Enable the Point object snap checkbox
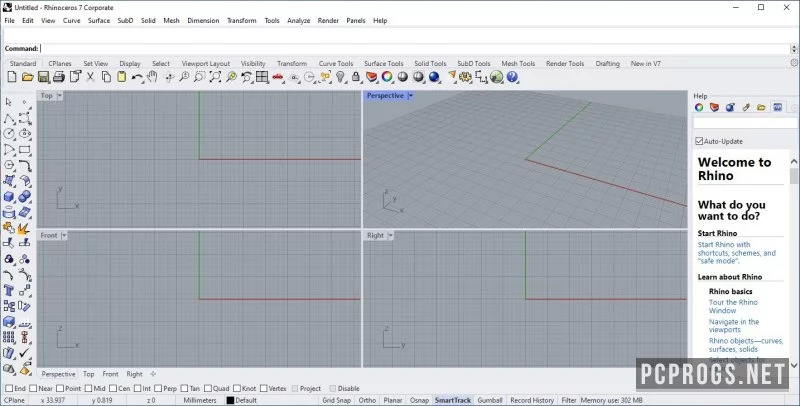 pos(60,389)
